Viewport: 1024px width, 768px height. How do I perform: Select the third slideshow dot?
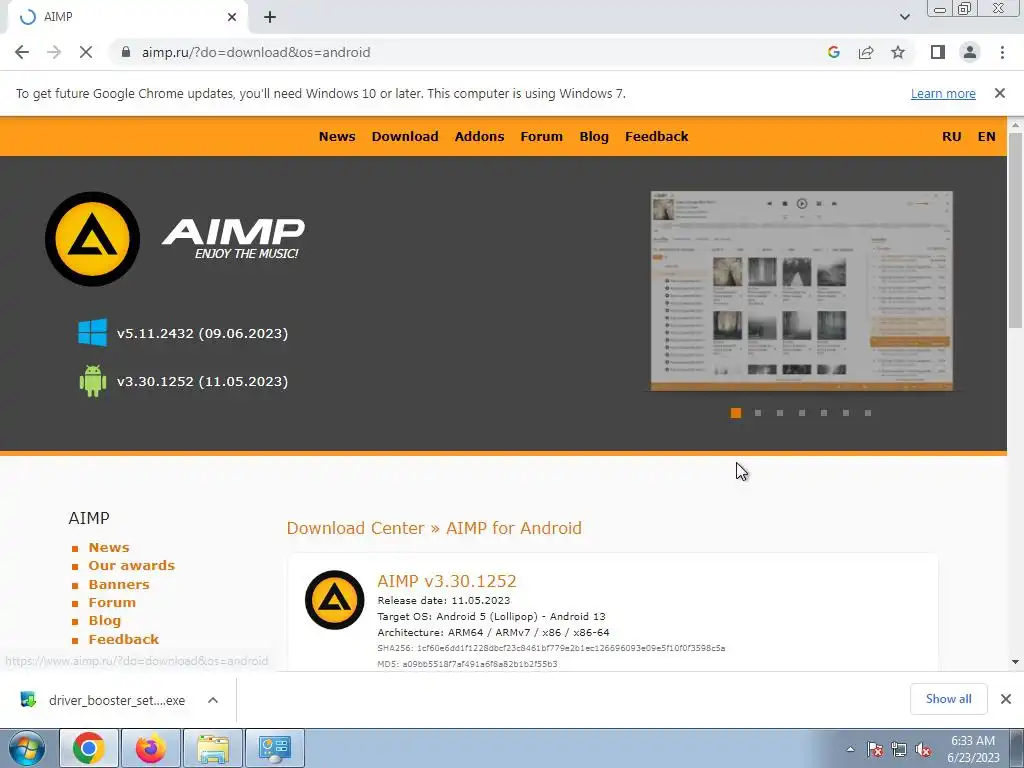click(x=780, y=413)
